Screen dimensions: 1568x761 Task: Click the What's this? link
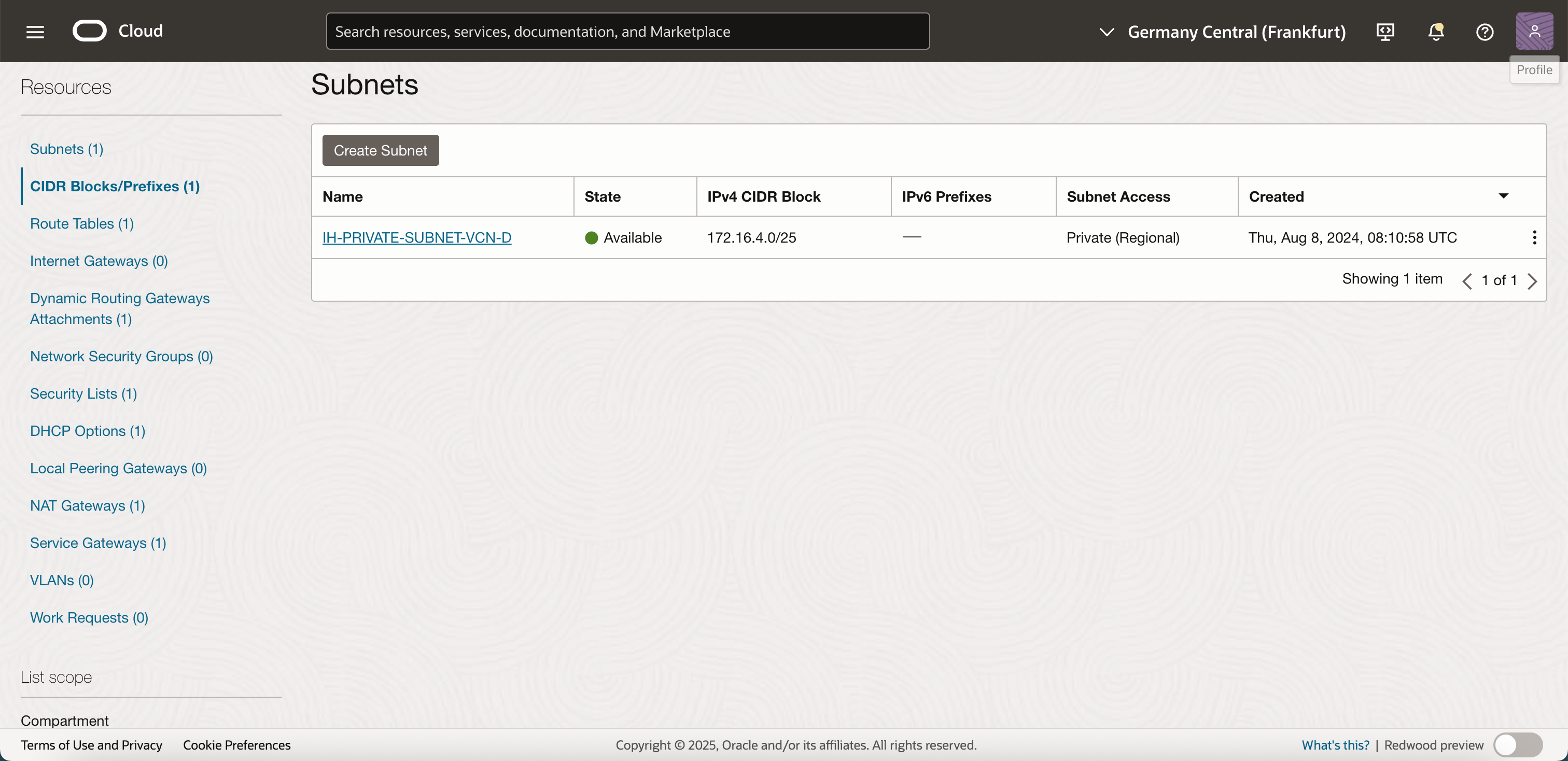tap(1335, 744)
